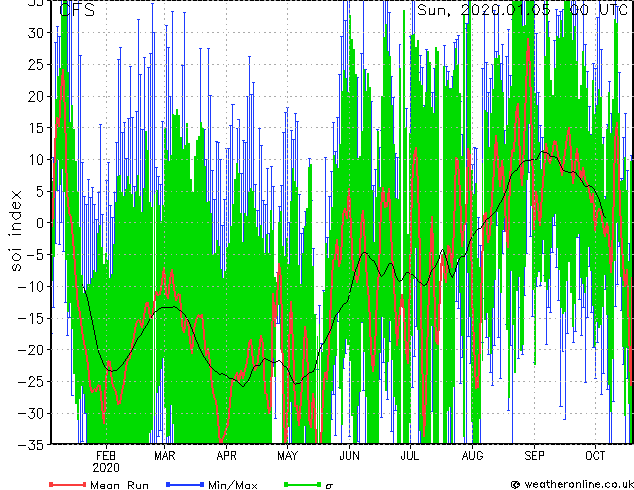Click the AUG x-axis label
The image size is (634, 490).
tap(472, 456)
